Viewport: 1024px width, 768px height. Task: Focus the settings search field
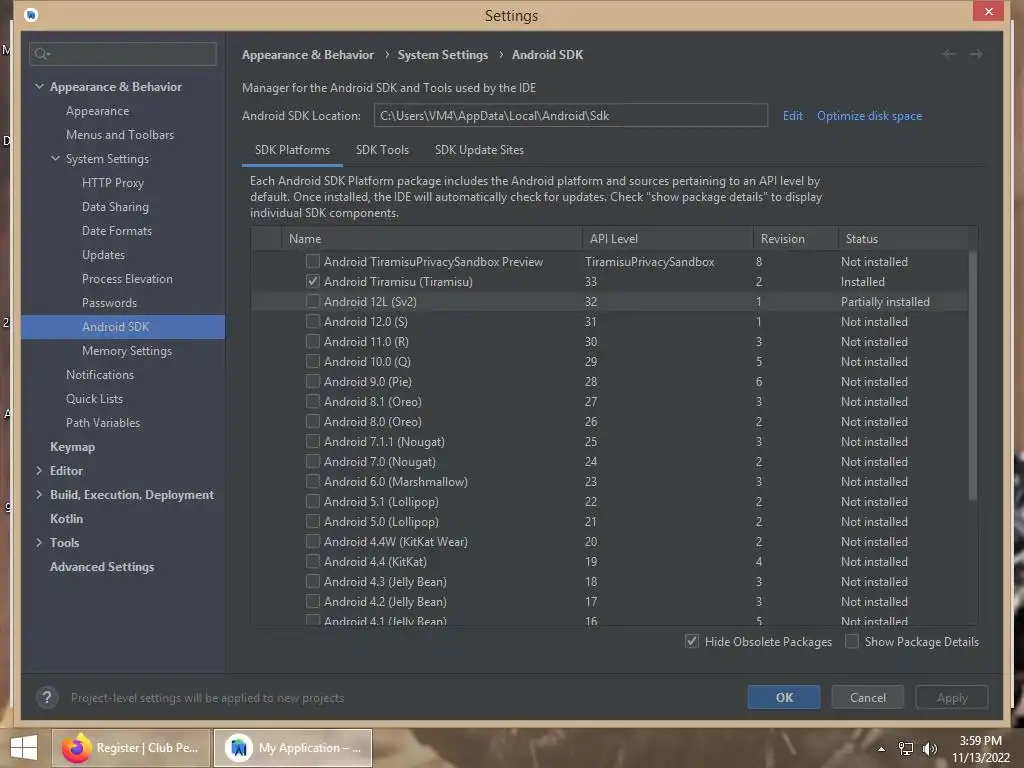point(123,54)
